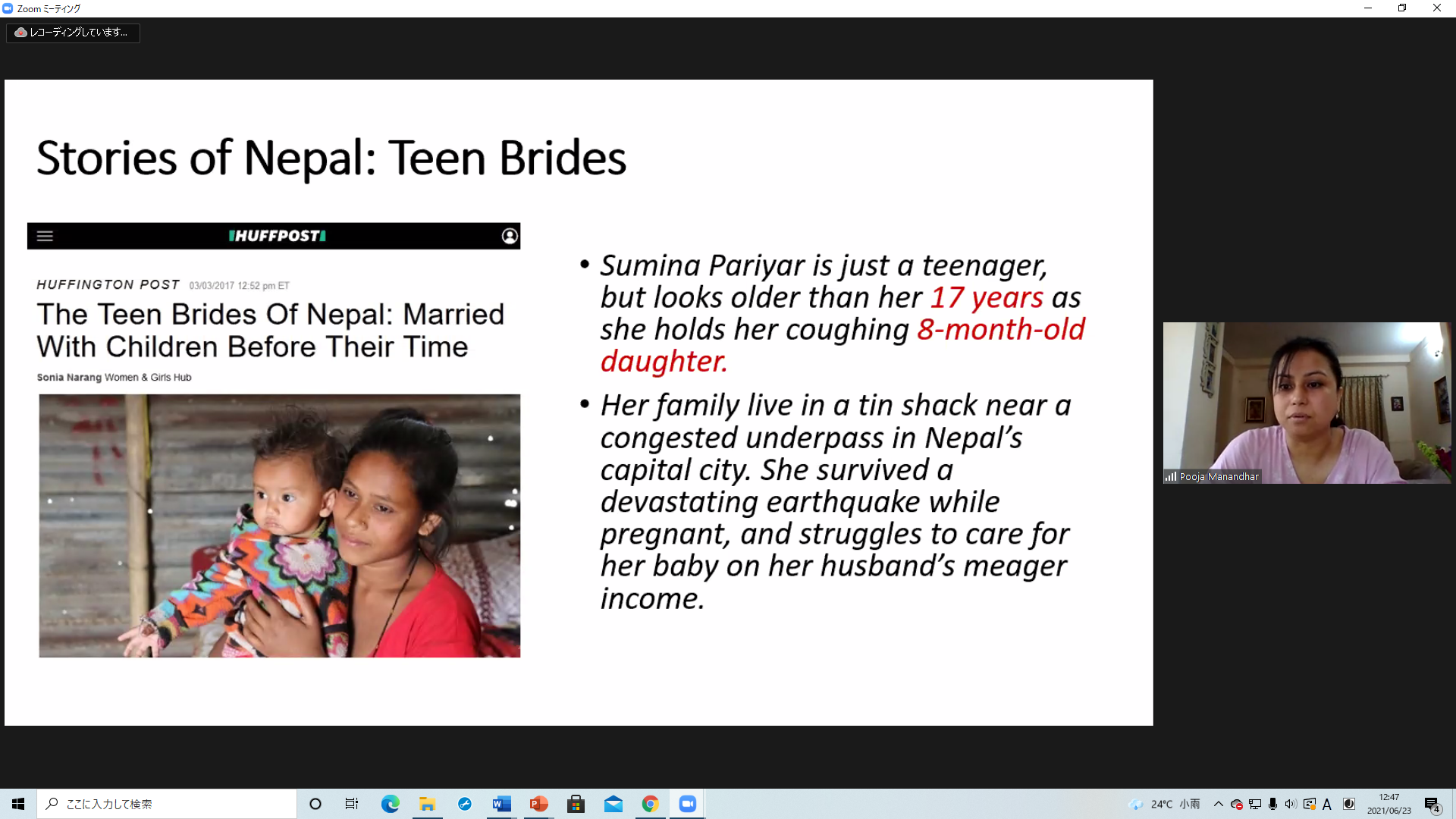This screenshot has height=819, width=1456.
Task: Open Cortana circle icon in taskbar
Action: (315, 804)
